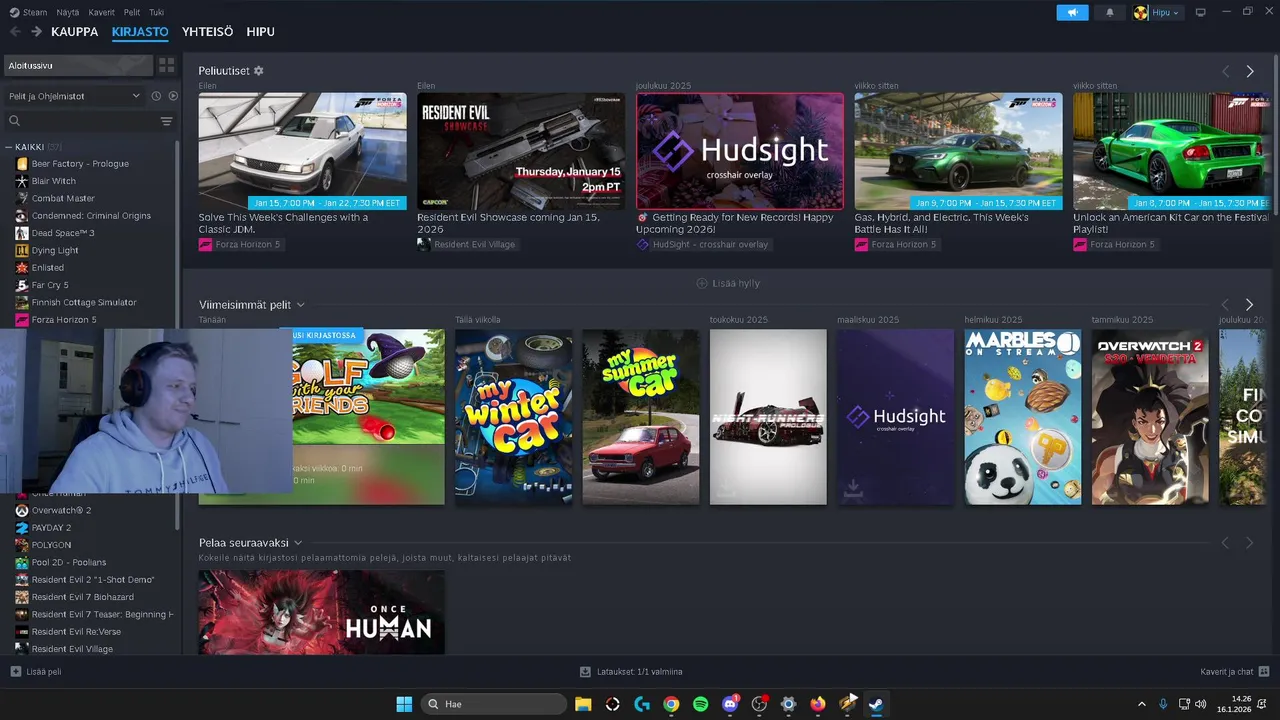This screenshot has height=720, width=1280.
Task: Focus the library search field
Action: click(x=80, y=121)
